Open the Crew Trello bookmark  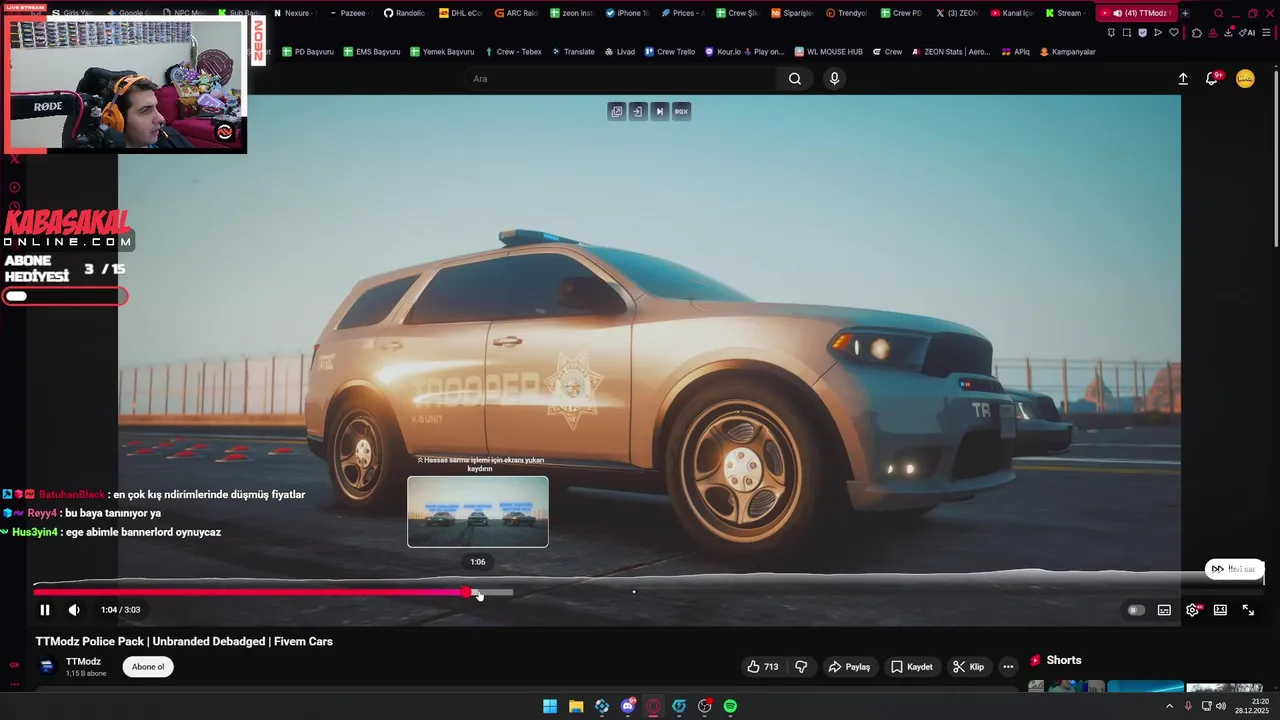670,52
